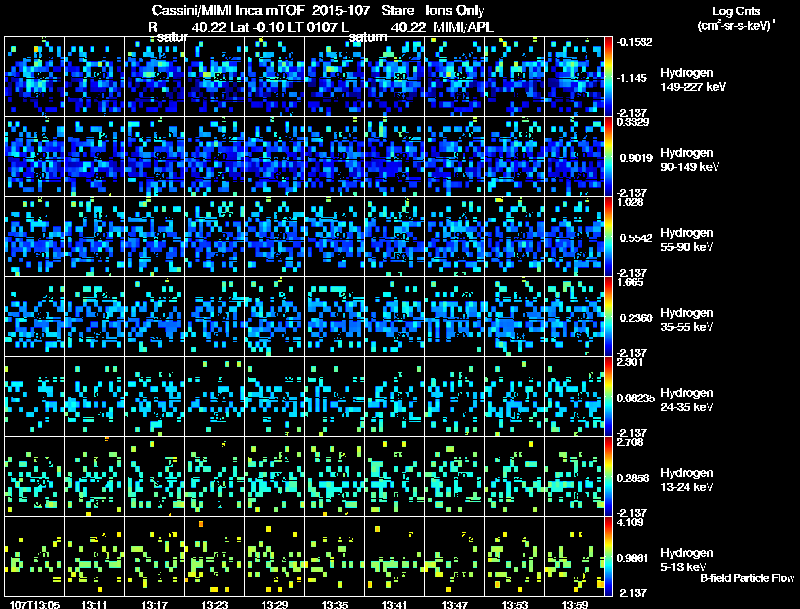
Task: Click the Hydrogen 35-55 keV row label
Action: click(x=686, y=320)
